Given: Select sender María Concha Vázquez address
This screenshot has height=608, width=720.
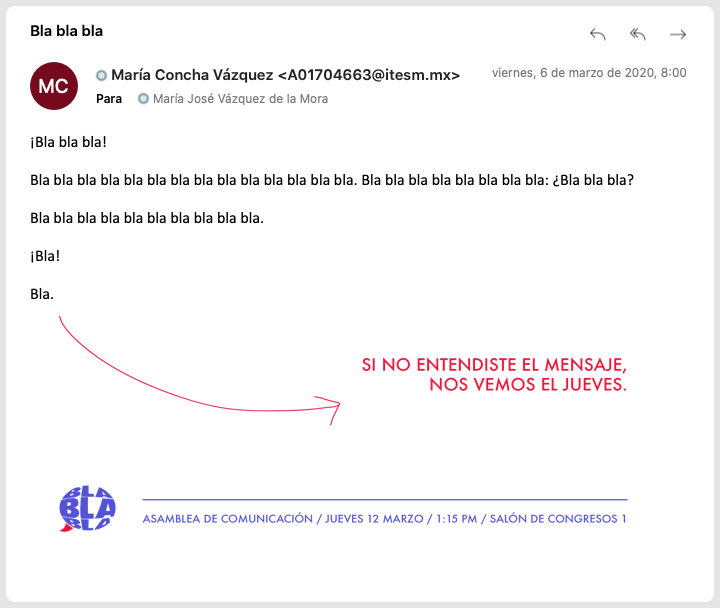Looking at the screenshot, I should click(286, 75).
